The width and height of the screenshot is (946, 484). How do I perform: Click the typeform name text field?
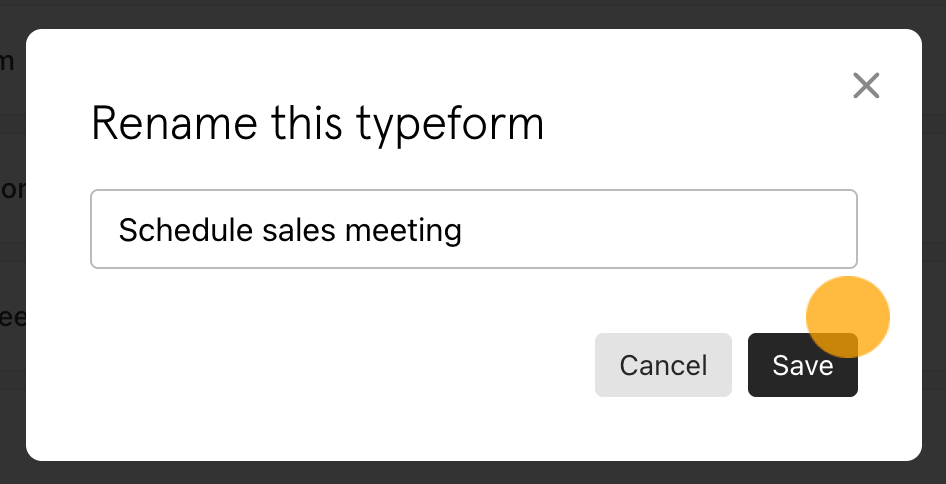[x=473, y=229]
